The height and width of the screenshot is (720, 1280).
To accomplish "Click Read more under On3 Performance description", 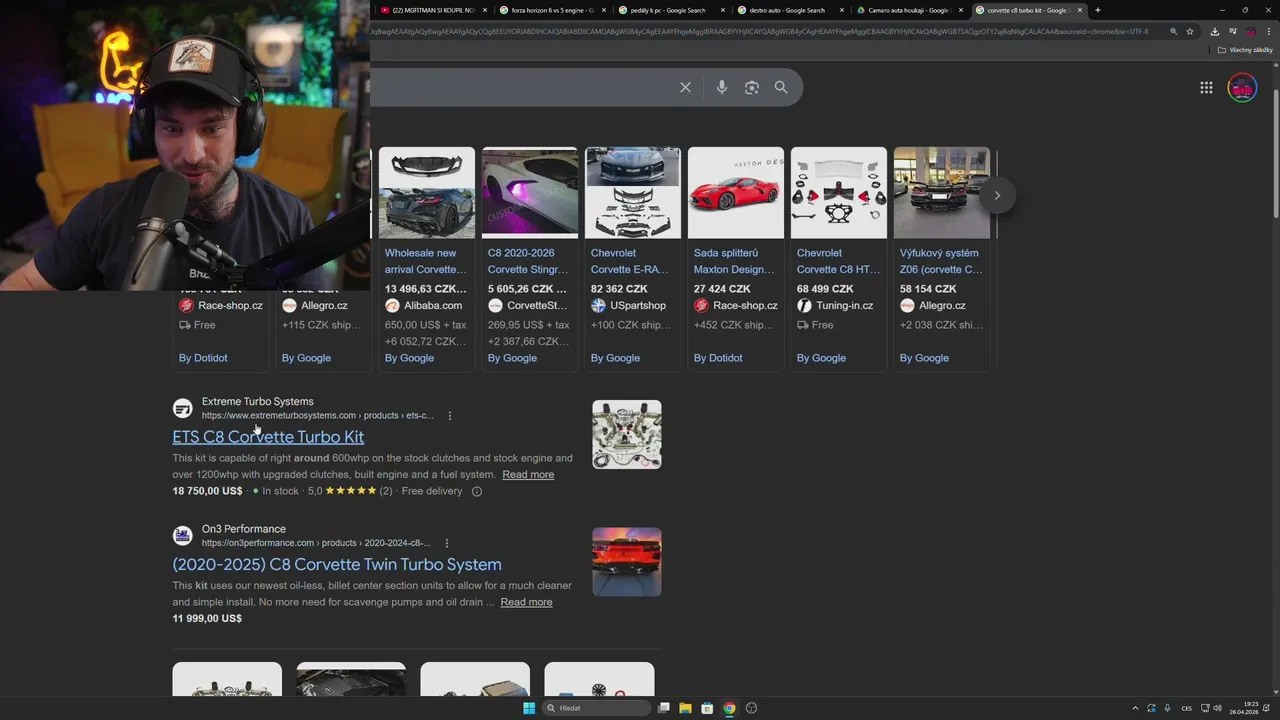I will coord(526,602).
